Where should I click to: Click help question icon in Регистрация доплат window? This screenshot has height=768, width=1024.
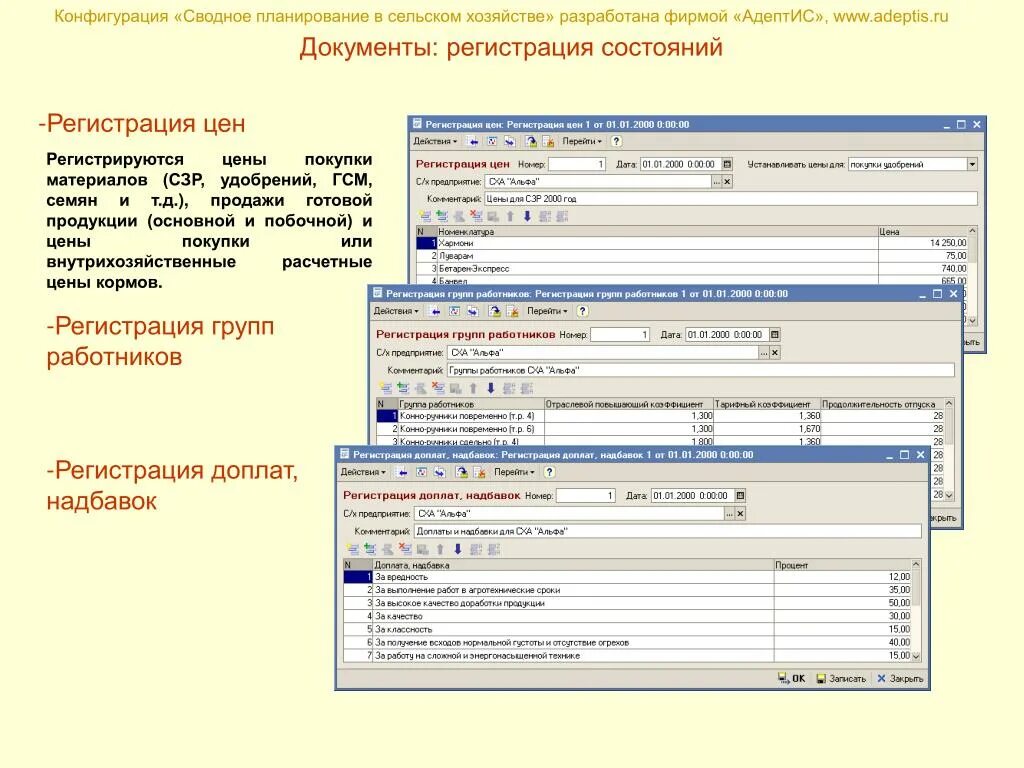549,472
